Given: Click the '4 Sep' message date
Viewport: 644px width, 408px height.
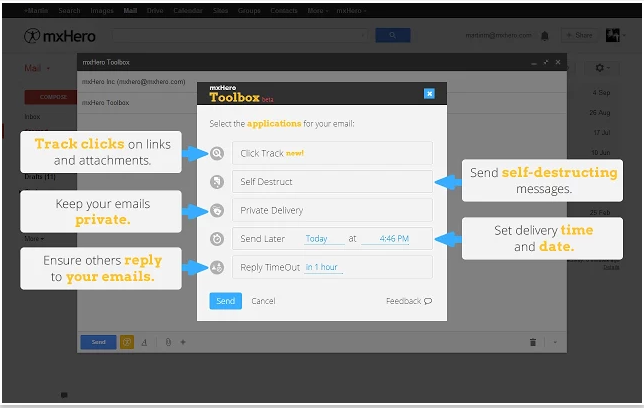Looking at the screenshot, I should point(601,93).
